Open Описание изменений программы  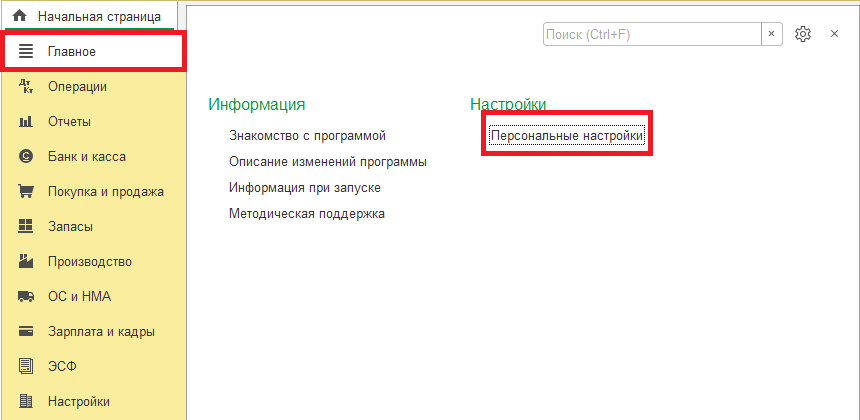pyautogui.click(x=327, y=161)
